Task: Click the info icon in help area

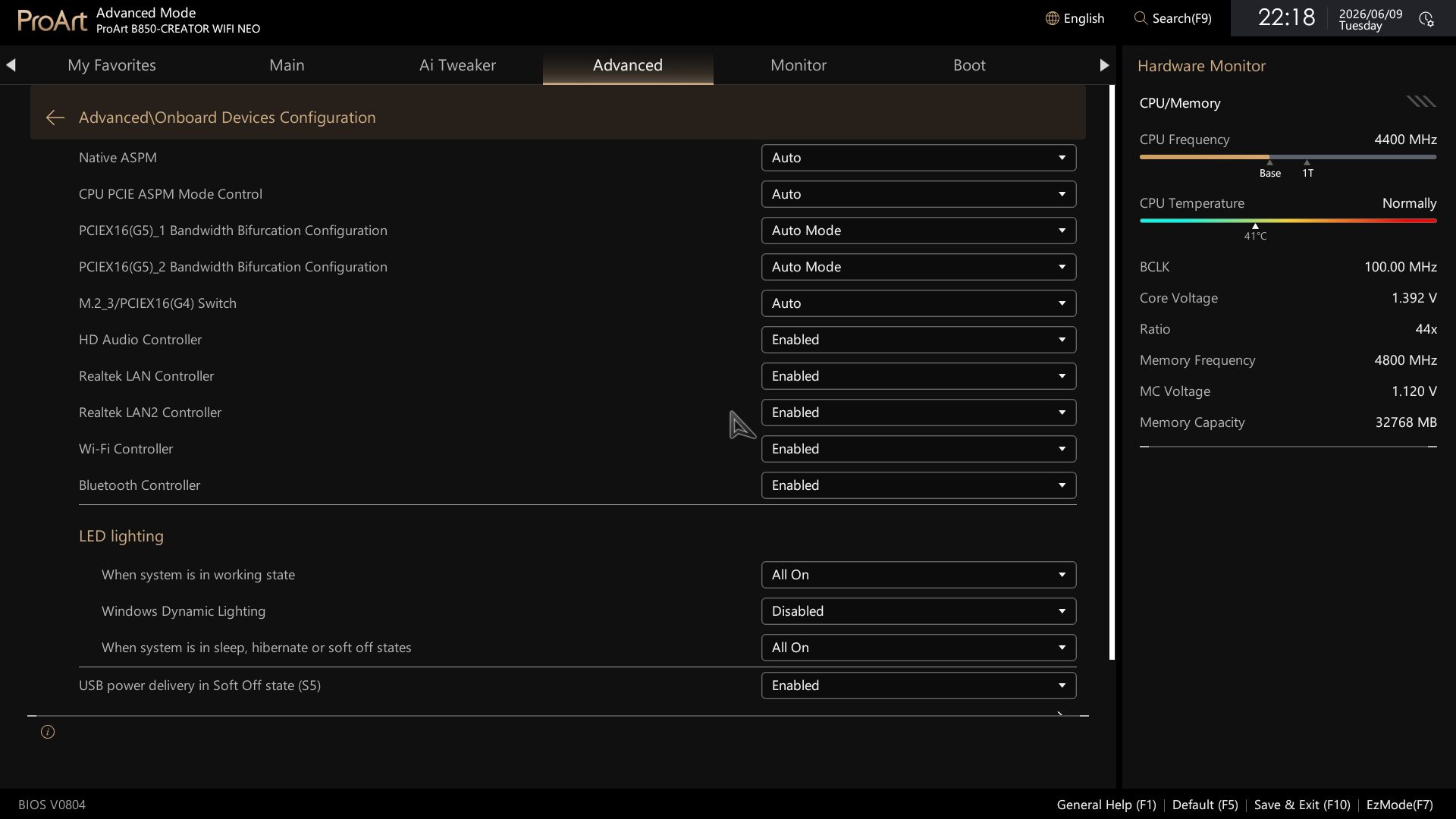Action: click(x=48, y=732)
